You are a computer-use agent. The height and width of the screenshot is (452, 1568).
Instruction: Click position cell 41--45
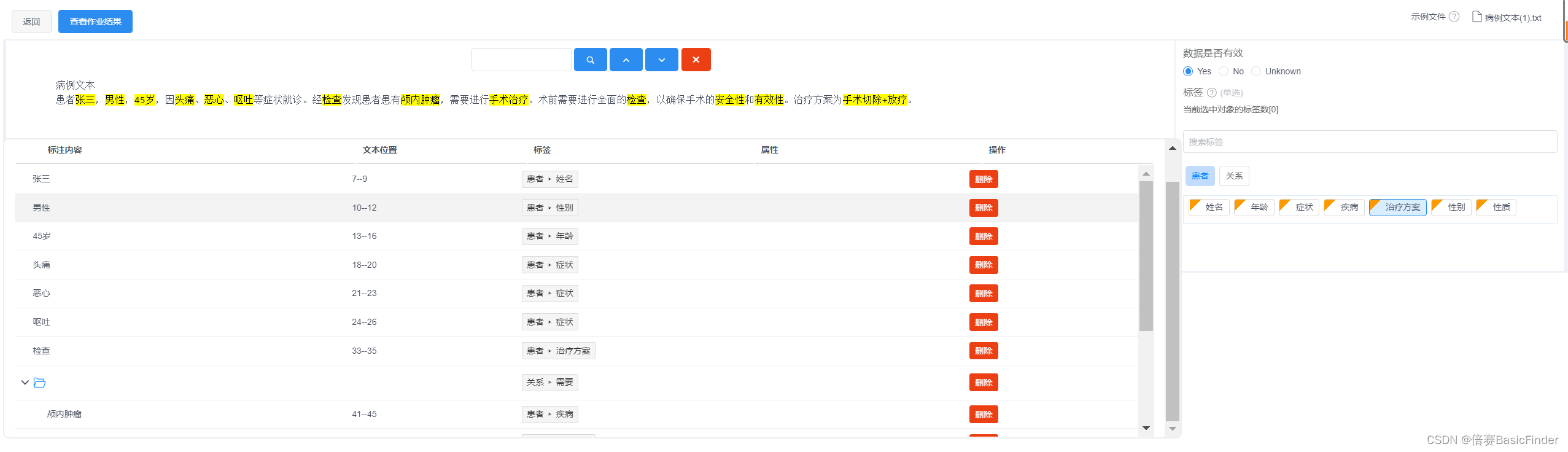pos(364,415)
